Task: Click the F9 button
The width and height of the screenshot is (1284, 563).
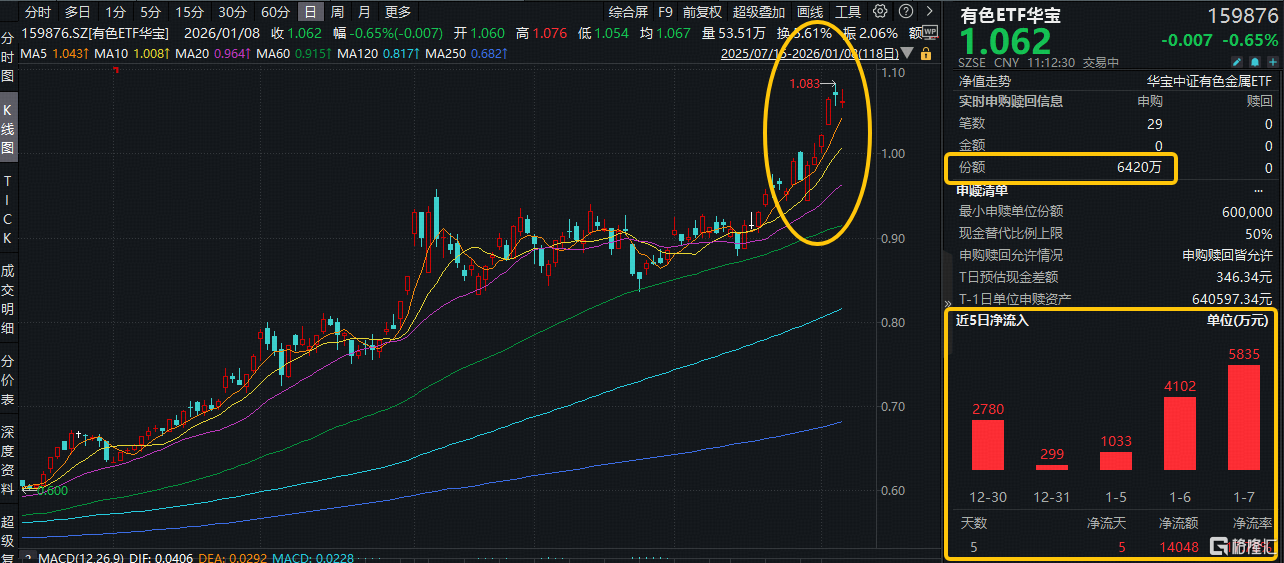Action: (x=665, y=12)
